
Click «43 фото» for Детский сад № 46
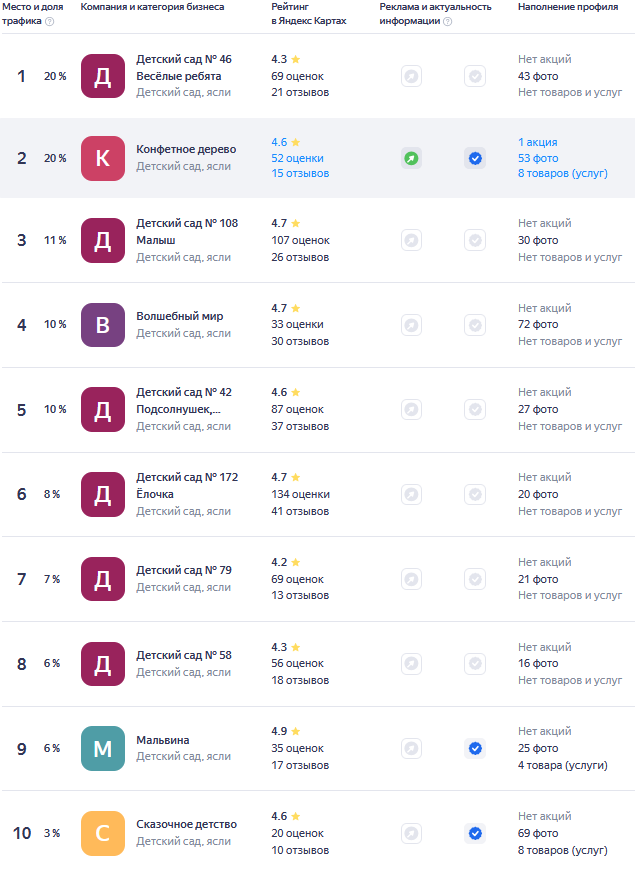pos(538,76)
